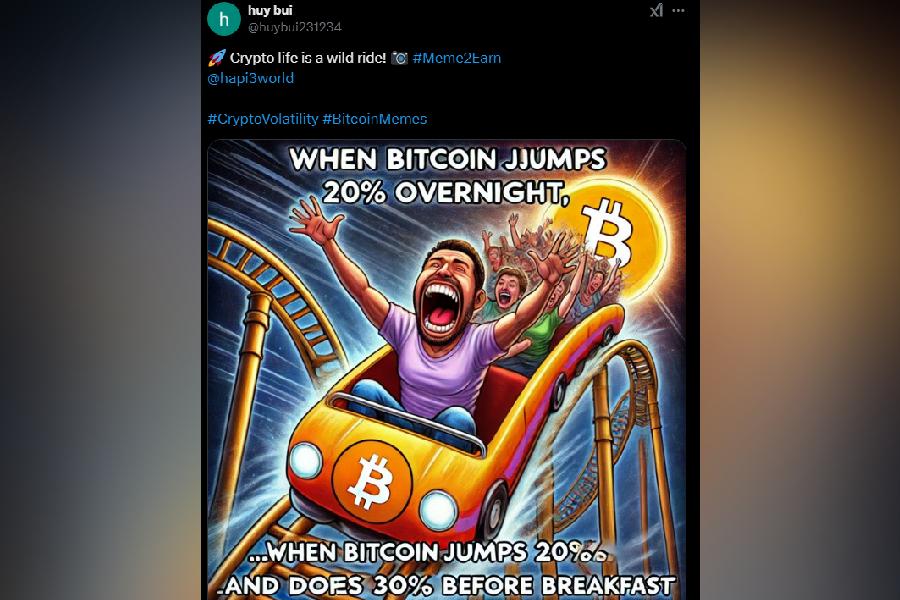This screenshot has width=900, height=600.
Task: Open the #CryptoVolatility hashtag
Action: 262,119
